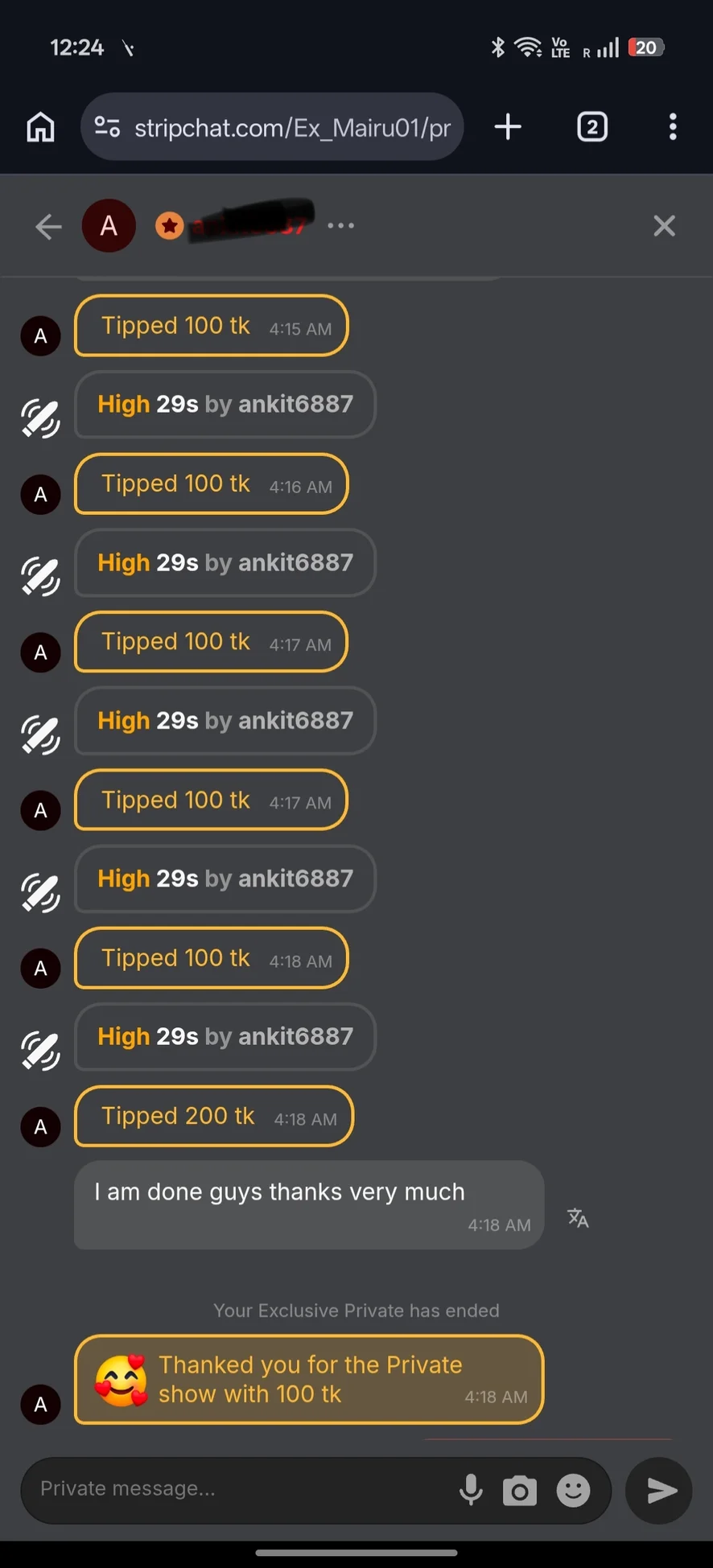Tap the 'Thanked you for the Private' bubble
This screenshot has height=1568, width=713.
pos(309,1380)
